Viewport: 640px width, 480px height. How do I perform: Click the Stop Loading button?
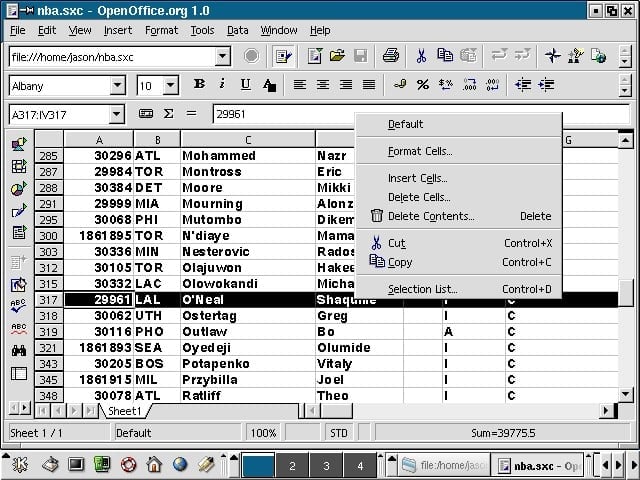251,56
